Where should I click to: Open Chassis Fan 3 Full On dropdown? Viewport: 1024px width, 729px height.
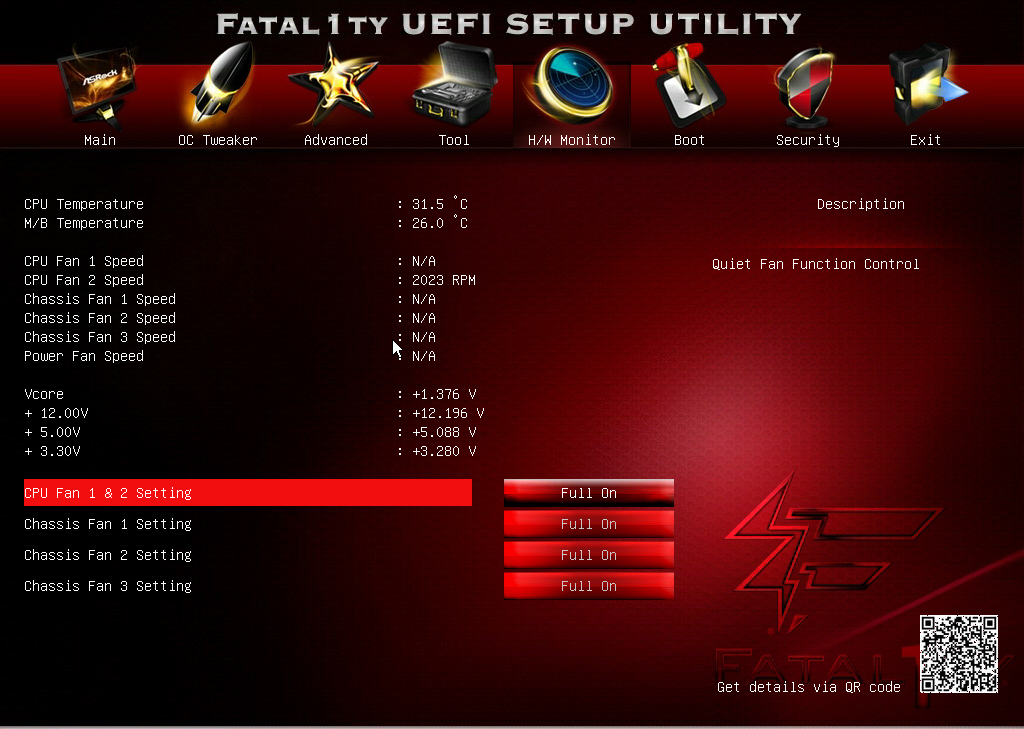[588, 586]
